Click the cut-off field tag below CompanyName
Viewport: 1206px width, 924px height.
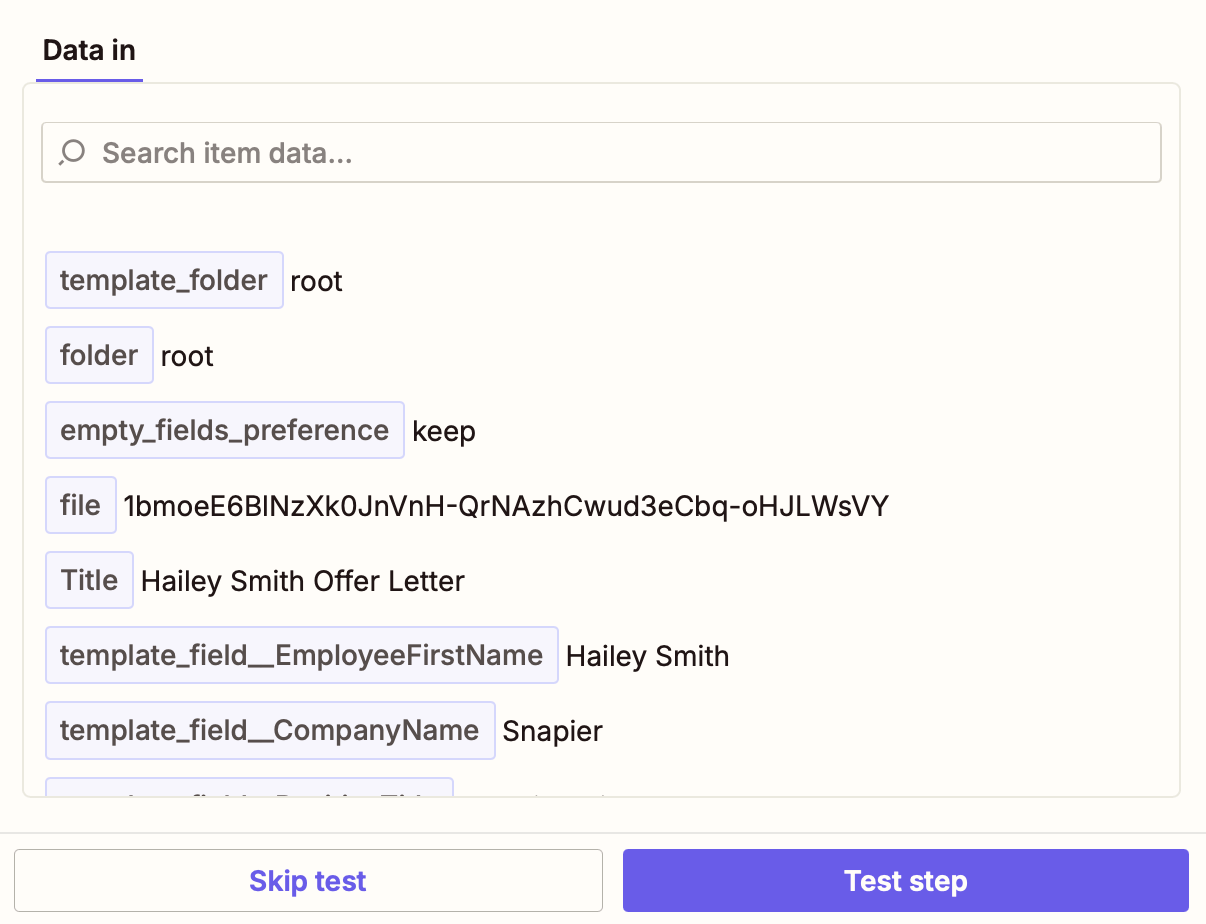pos(250,788)
